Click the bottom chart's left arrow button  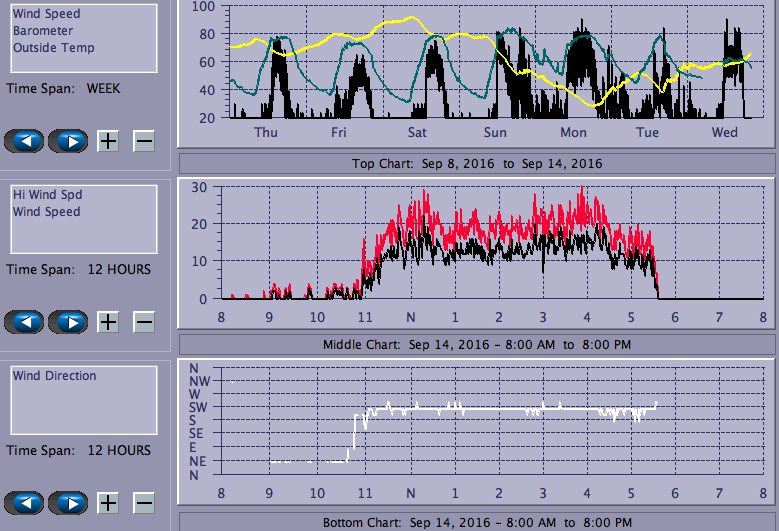pyautogui.click(x=24, y=503)
